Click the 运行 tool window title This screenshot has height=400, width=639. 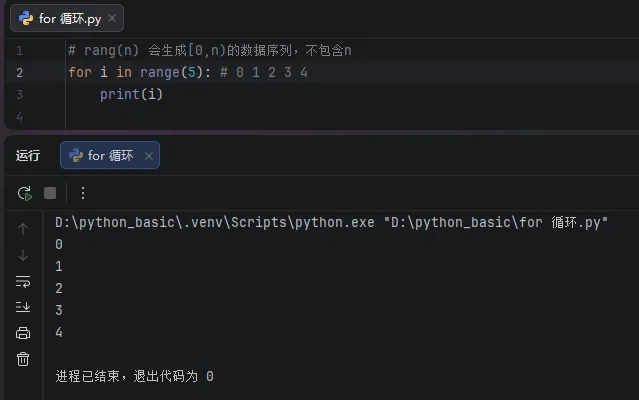tap(28, 155)
